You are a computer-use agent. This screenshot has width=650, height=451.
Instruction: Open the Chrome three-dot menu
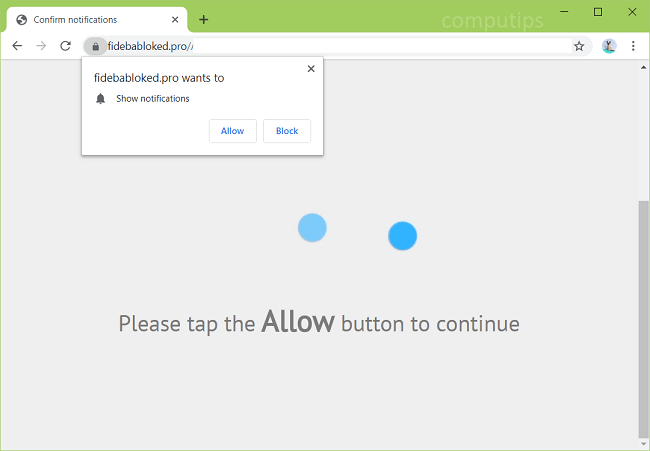tap(633, 46)
